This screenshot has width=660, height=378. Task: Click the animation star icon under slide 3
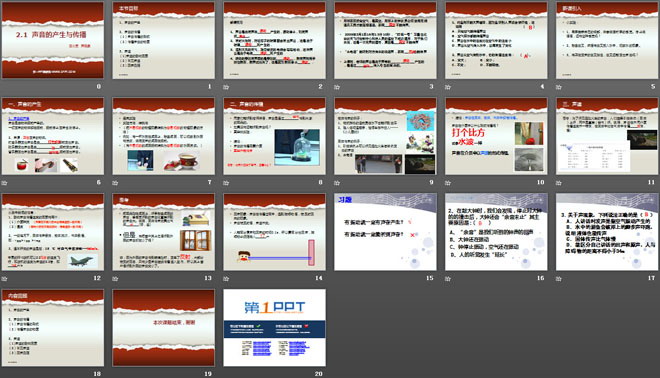click(x=337, y=87)
